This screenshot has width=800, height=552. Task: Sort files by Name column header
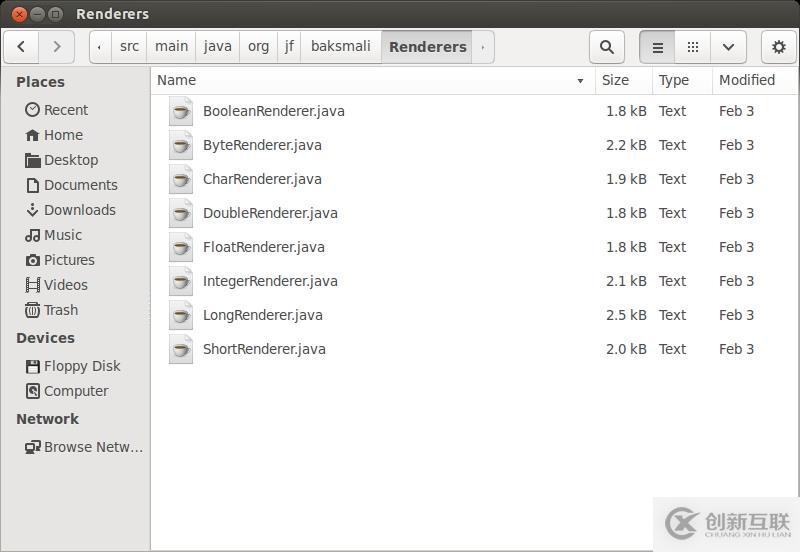coord(370,80)
